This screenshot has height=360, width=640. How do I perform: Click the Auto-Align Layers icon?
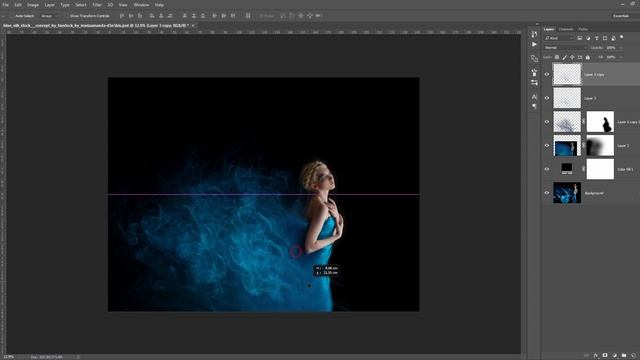pyautogui.click(x=248, y=16)
